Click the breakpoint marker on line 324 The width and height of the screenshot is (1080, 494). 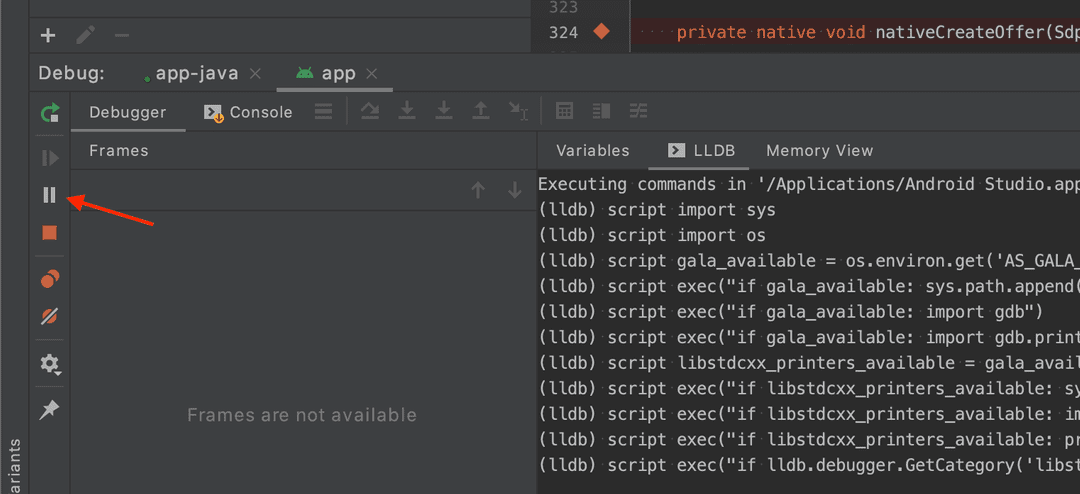(602, 32)
